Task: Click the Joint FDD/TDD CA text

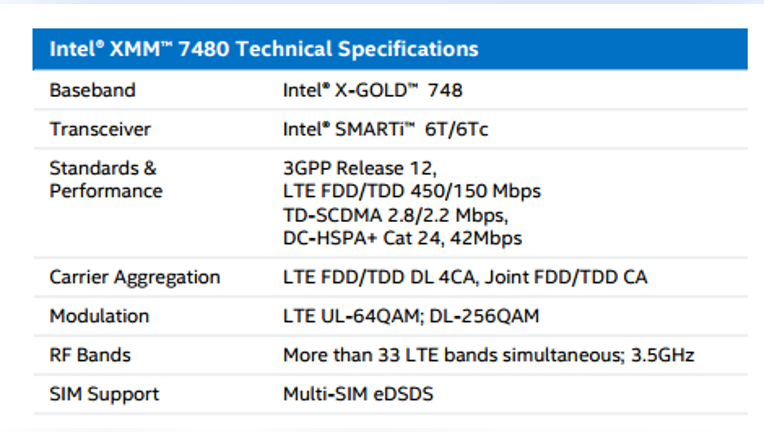Action: point(566,277)
